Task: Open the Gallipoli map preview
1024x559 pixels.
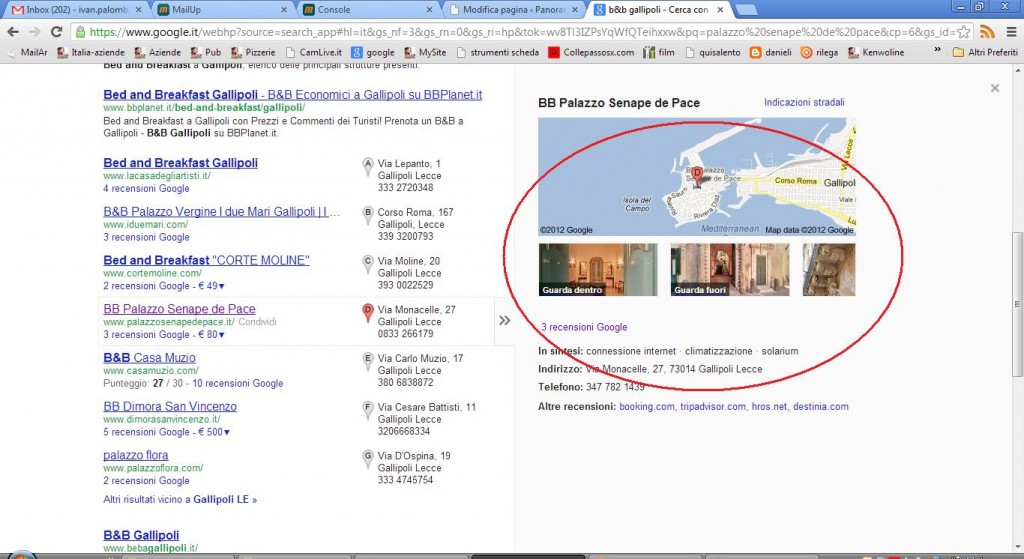Action: 696,176
